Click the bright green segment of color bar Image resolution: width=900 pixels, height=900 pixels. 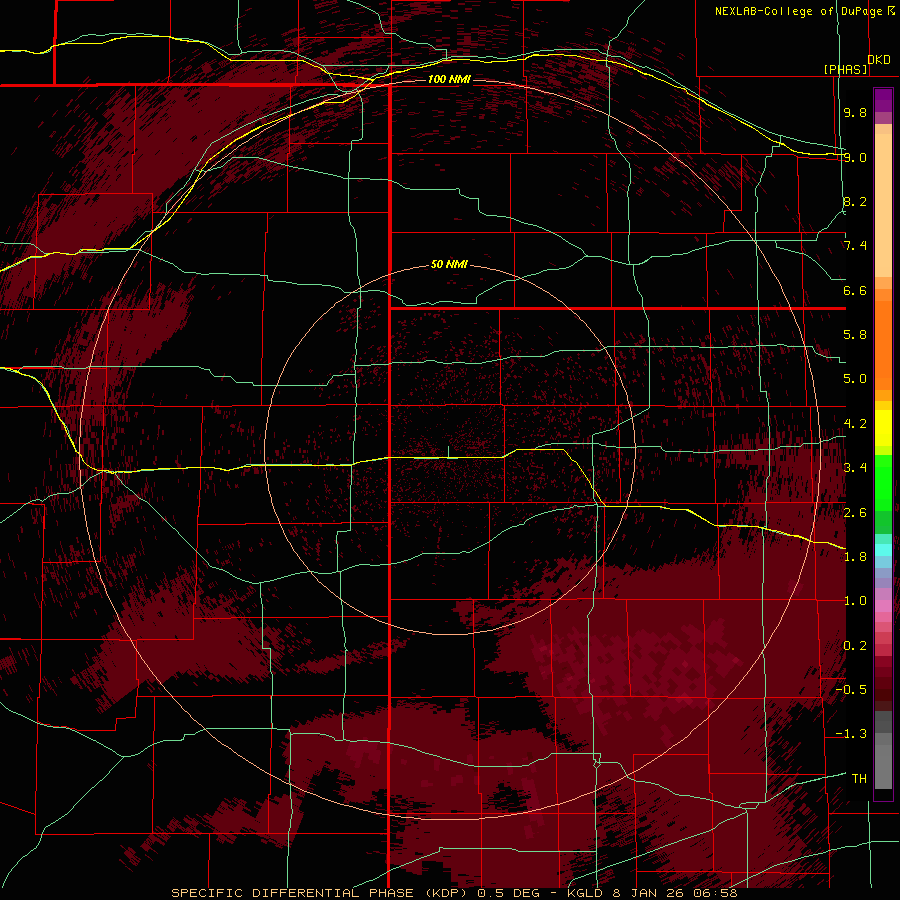tap(883, 482)
